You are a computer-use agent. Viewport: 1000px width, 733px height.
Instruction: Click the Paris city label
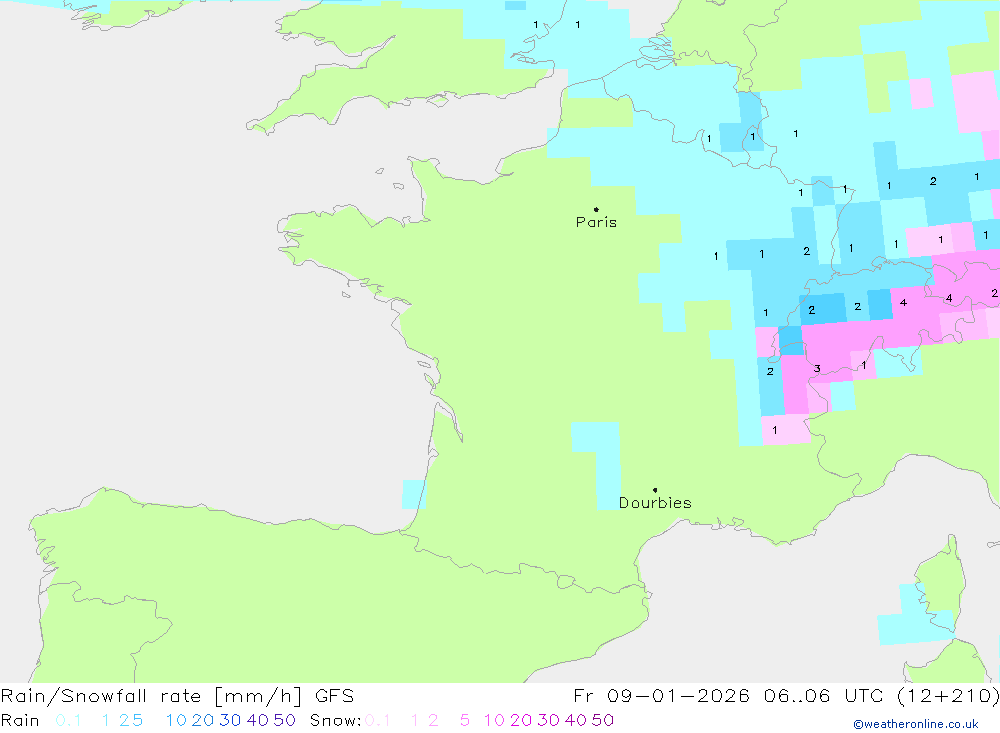point(596,222)
